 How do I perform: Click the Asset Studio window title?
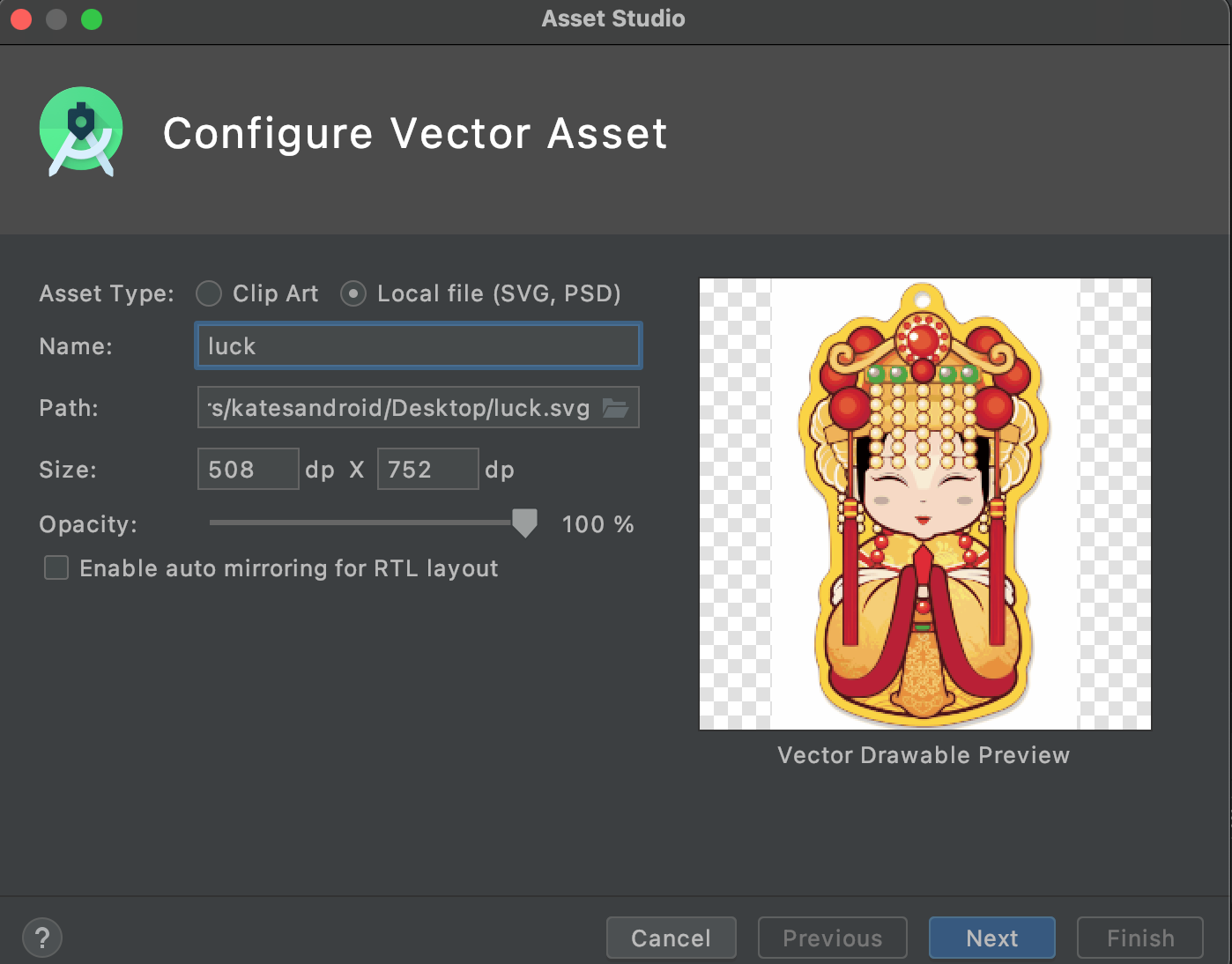click(613, 19)
